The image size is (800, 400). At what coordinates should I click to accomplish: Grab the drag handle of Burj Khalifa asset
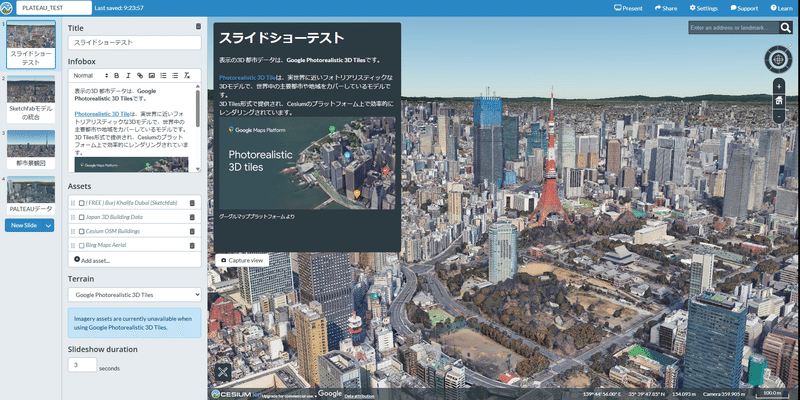pyautogui.click(x=73, y=203)
